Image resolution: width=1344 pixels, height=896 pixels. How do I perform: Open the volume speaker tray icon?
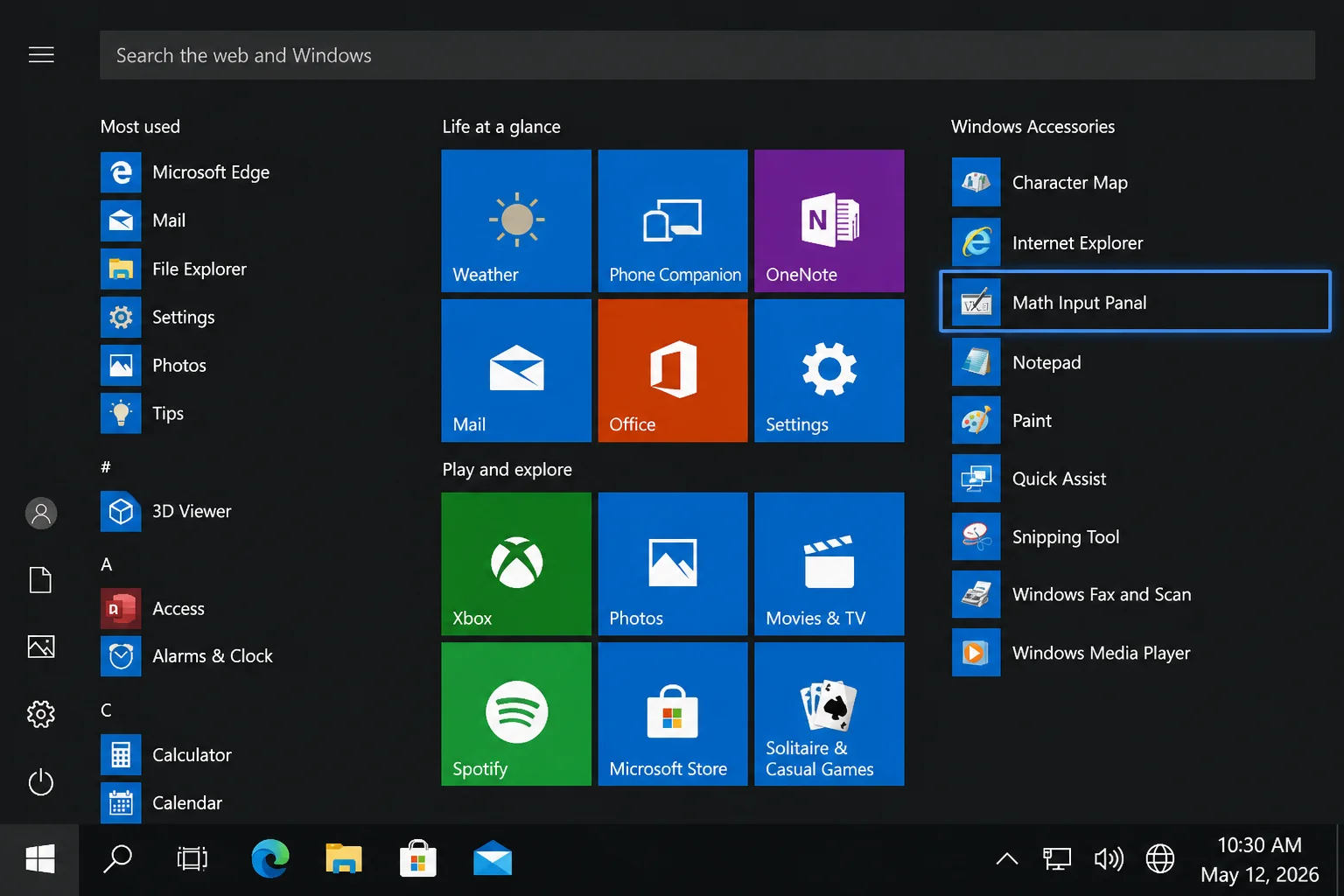point(1109,859)
